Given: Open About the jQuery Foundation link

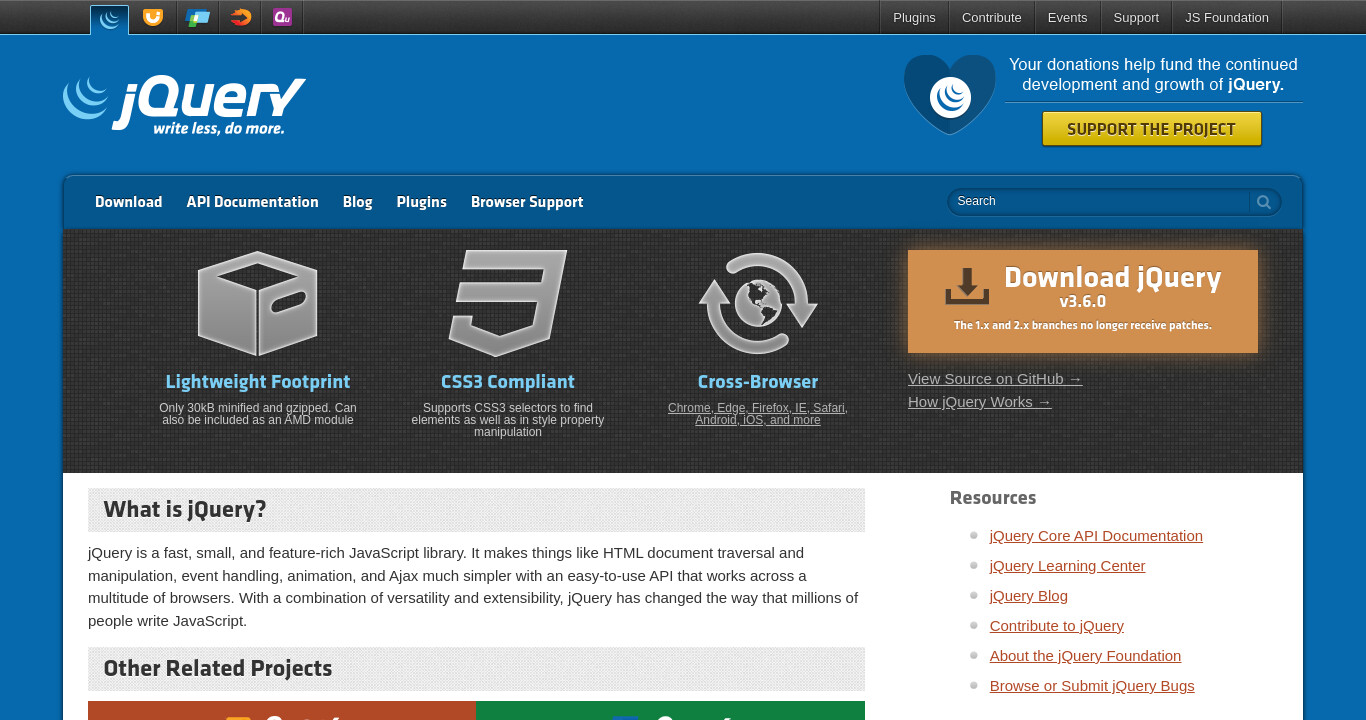Looking at the screenshot, I should (x=1086, y=656).
